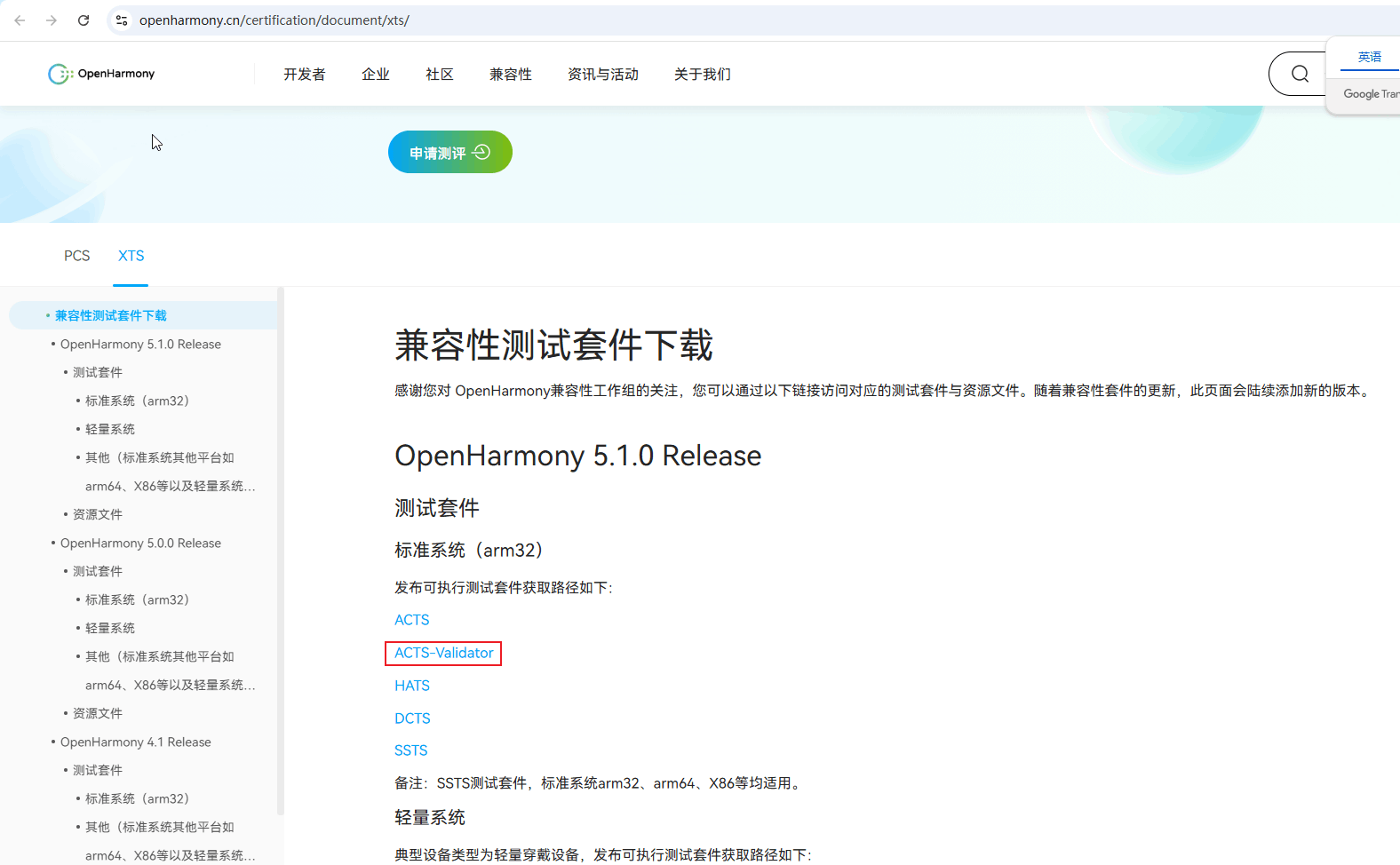
Task: Select 标准系统（arm32）under 4.1 Release
Action: (137, 798)
